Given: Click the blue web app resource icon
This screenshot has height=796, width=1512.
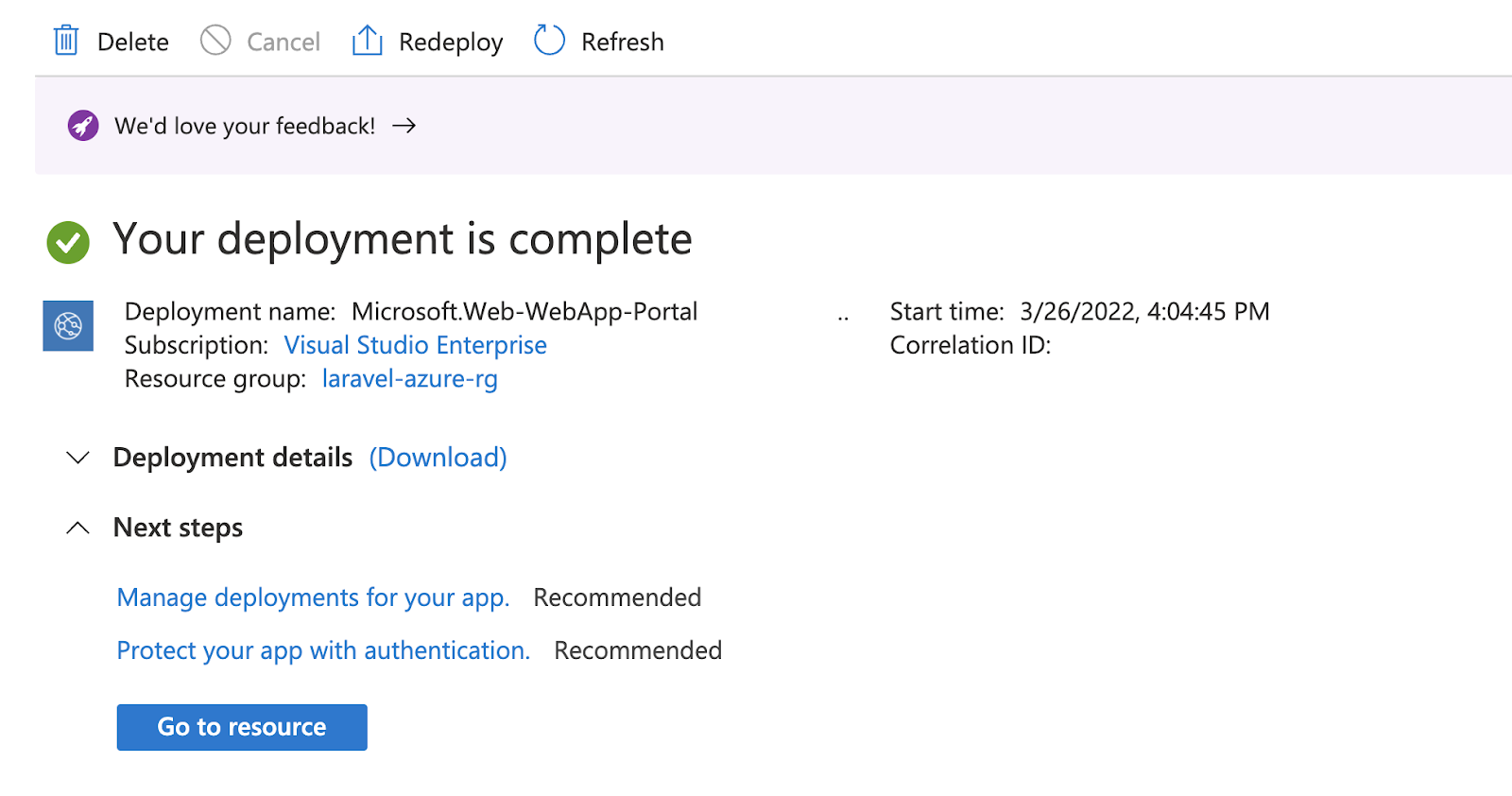Looking at the screenshot, I should pyautogui.click(x=68, y=326).
